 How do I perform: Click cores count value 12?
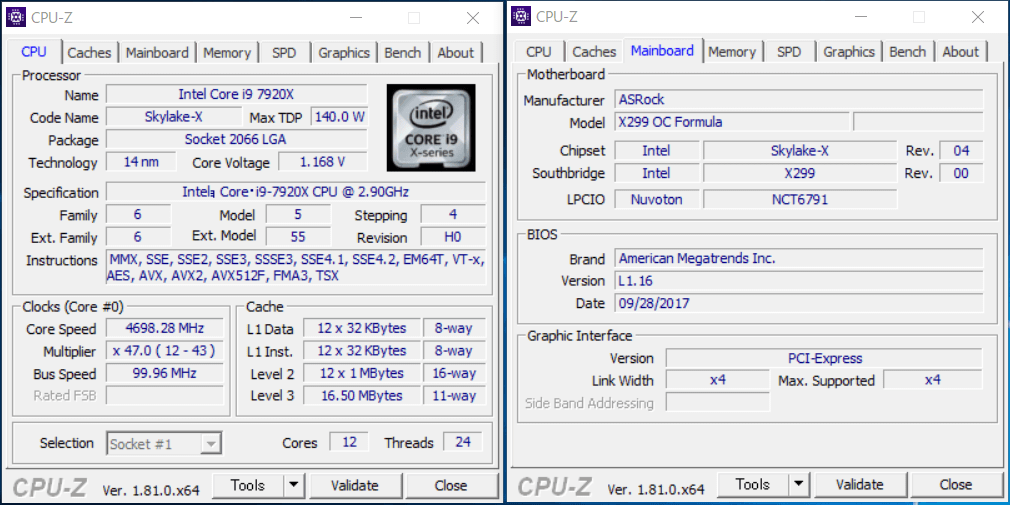point(348,442)
